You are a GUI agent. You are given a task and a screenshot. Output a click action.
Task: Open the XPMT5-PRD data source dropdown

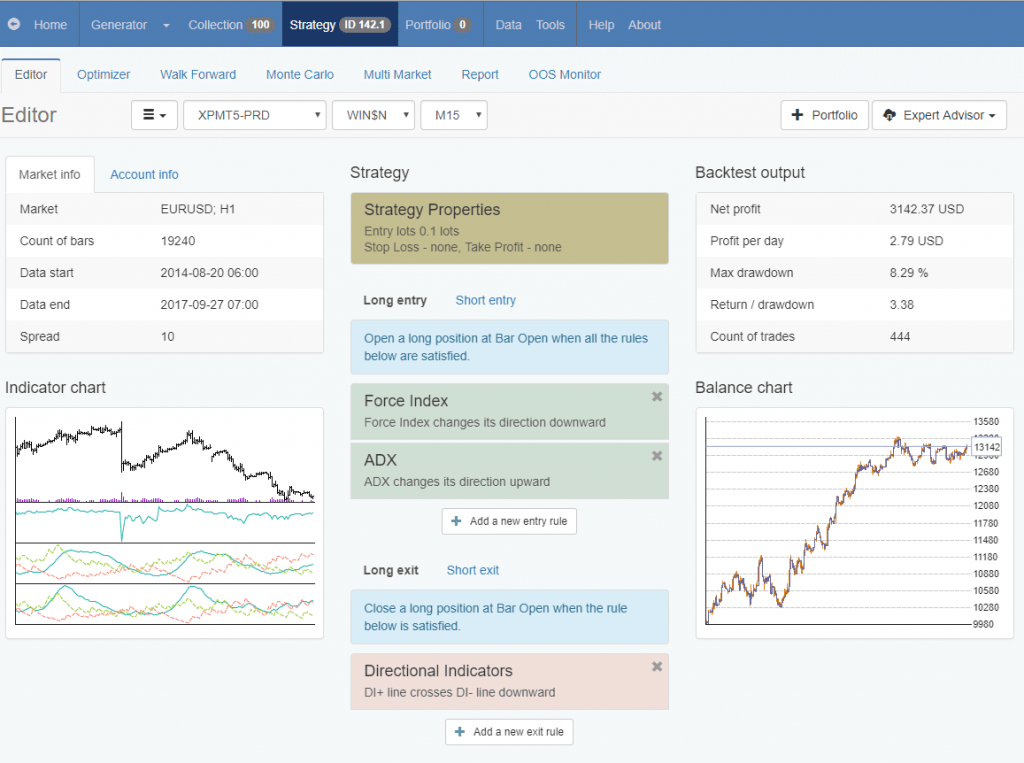255,115
